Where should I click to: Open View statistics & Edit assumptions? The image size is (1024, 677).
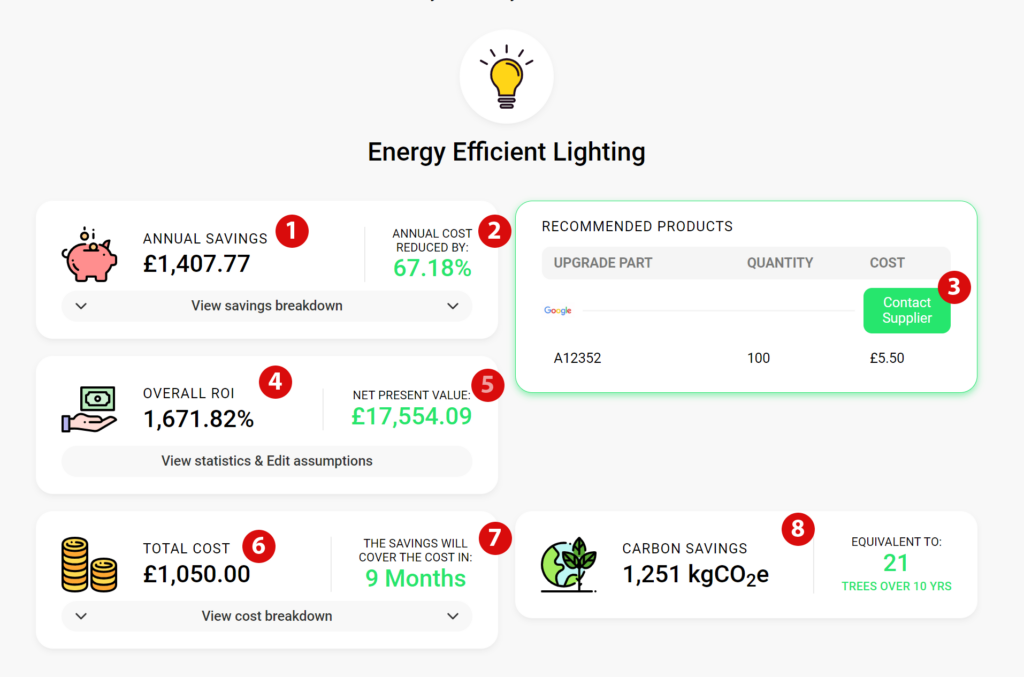266,461
